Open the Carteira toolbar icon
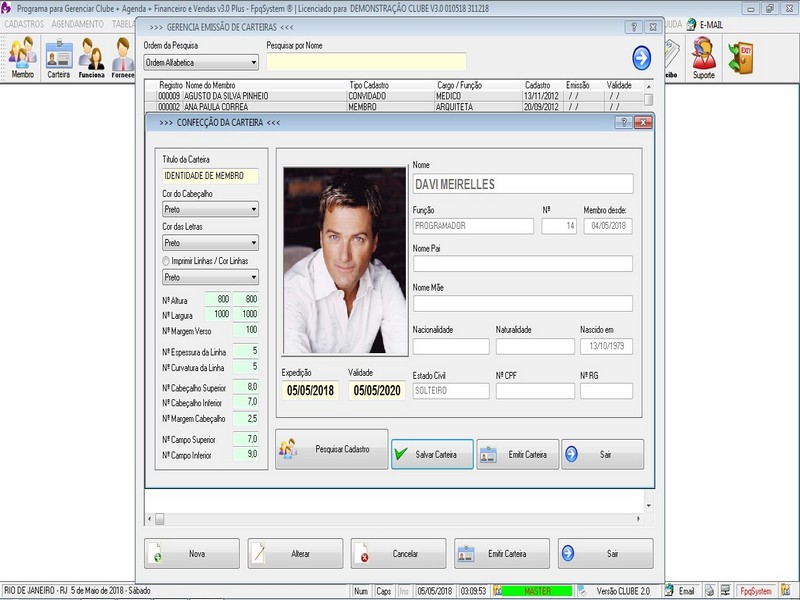Screen dimensions: 800x600 59,58
